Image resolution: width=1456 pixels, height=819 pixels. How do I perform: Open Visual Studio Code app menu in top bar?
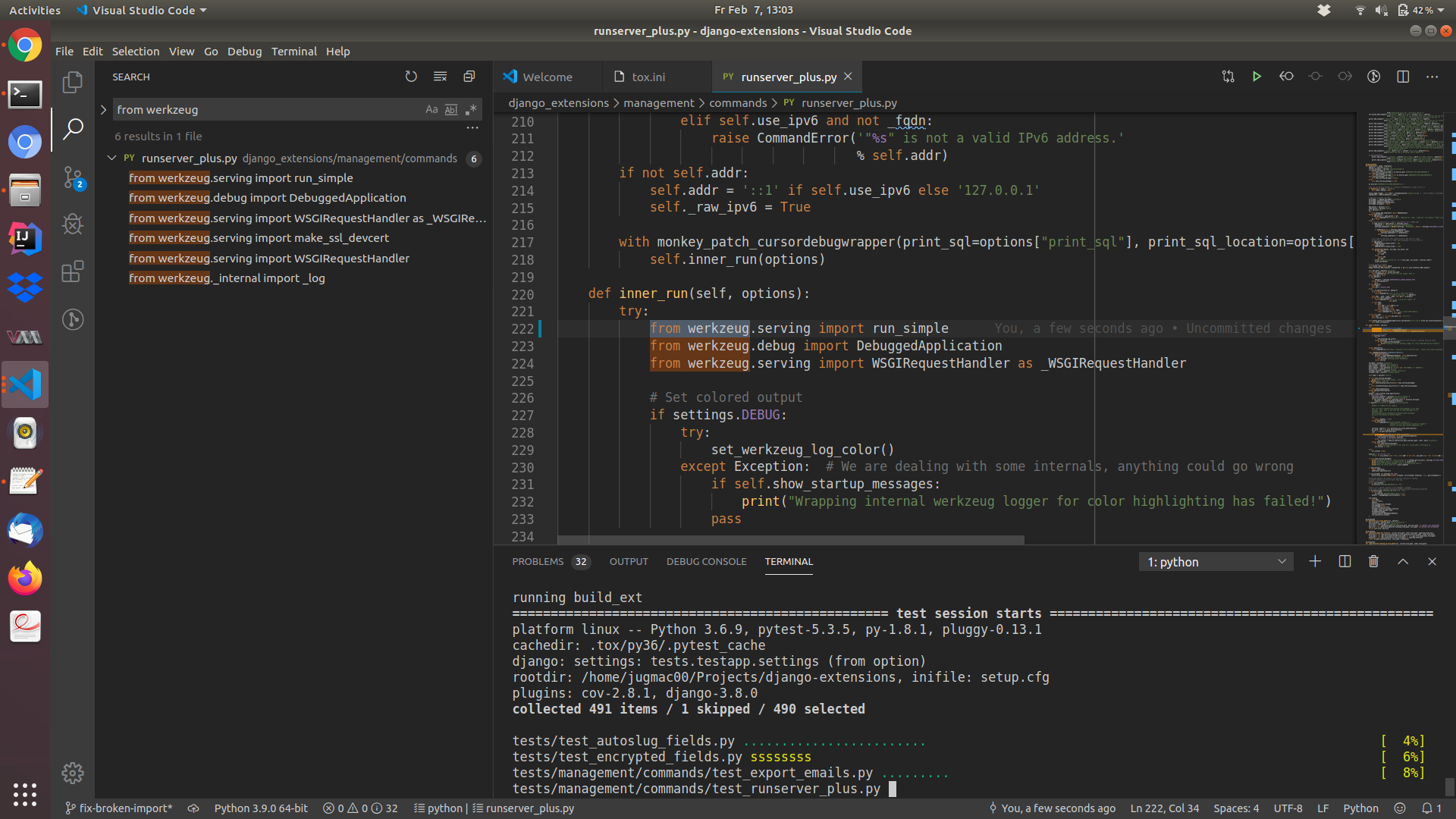click(142, 10)
